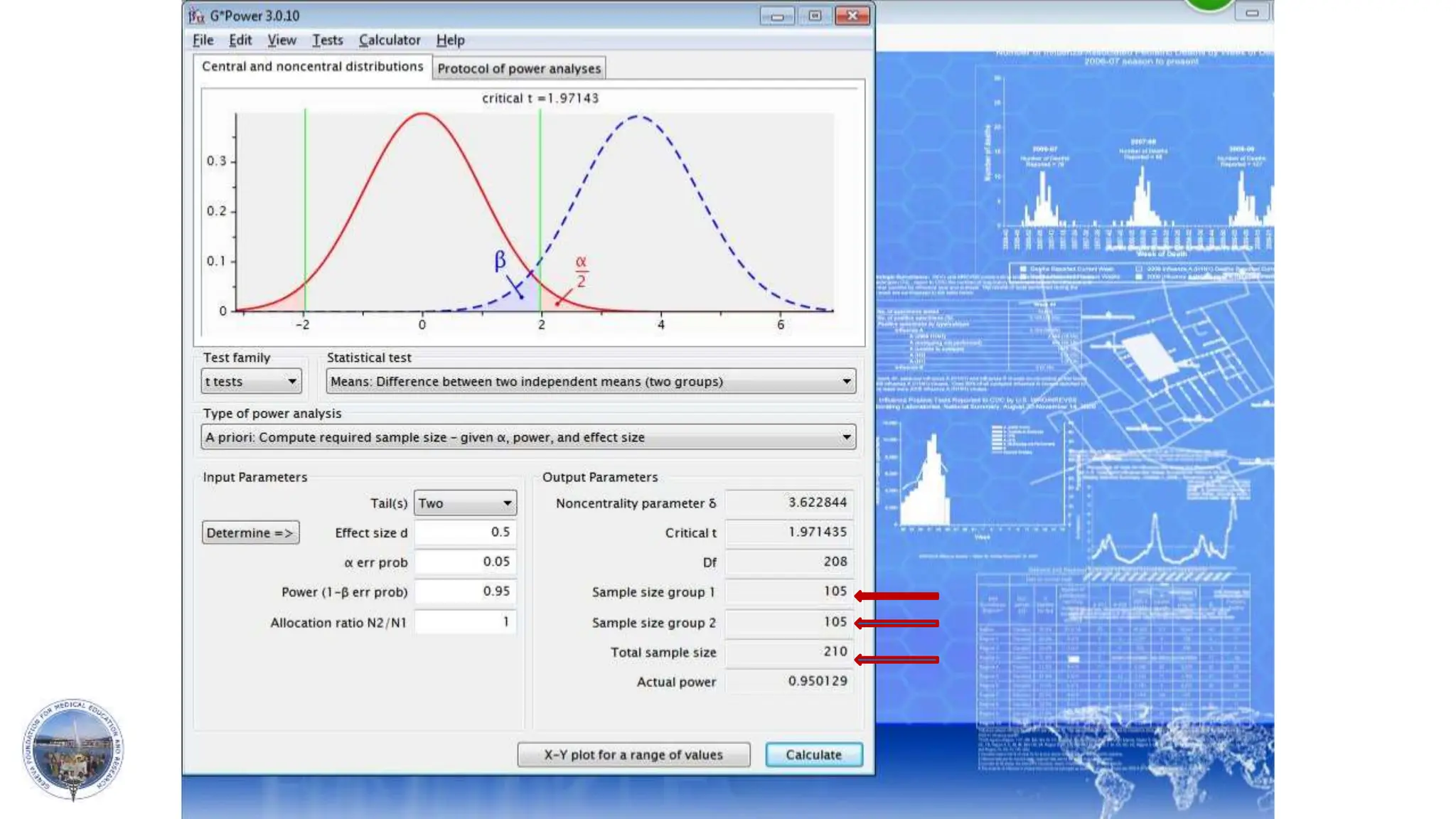Click the Determine => button
1456x819 pixels.
(250, 533)
